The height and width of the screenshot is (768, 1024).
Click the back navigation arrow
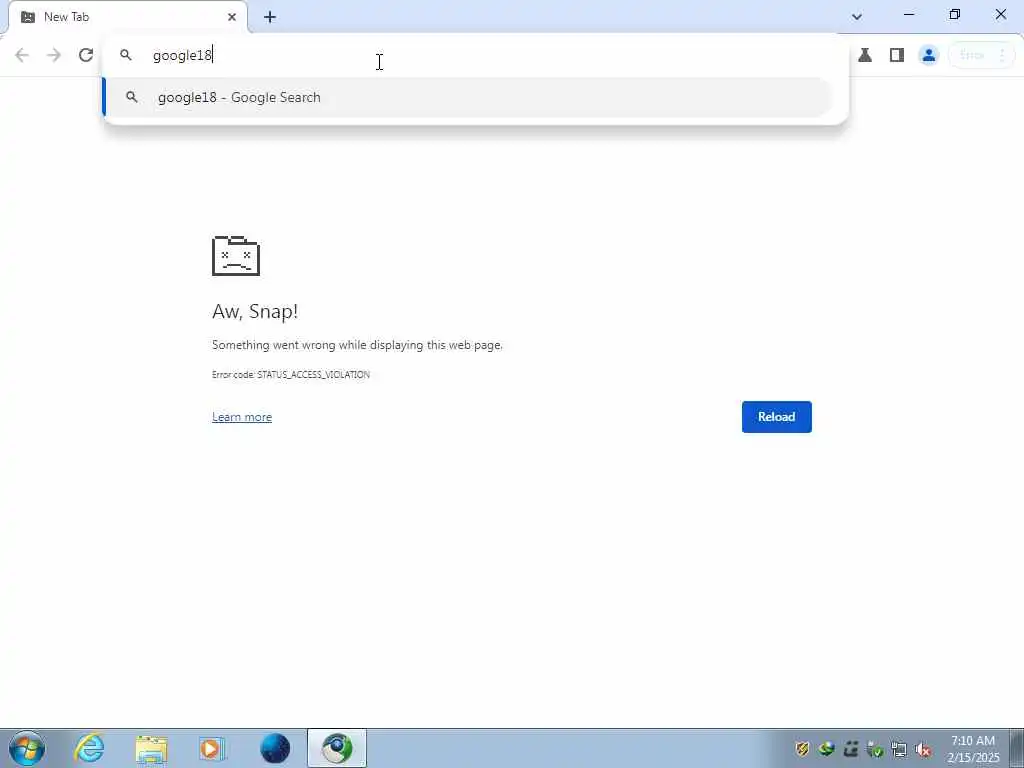click(22, 55)
